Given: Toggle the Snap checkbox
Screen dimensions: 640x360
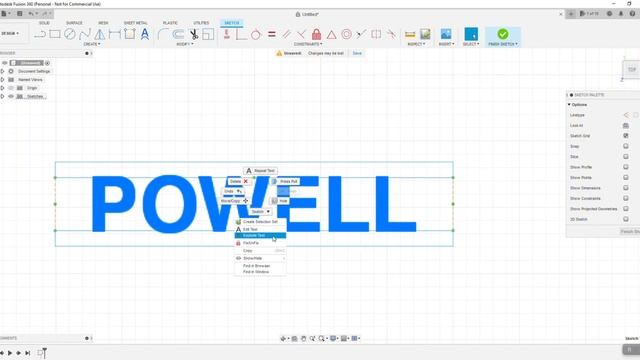Looking at the screenshot, I should point(625,146).
